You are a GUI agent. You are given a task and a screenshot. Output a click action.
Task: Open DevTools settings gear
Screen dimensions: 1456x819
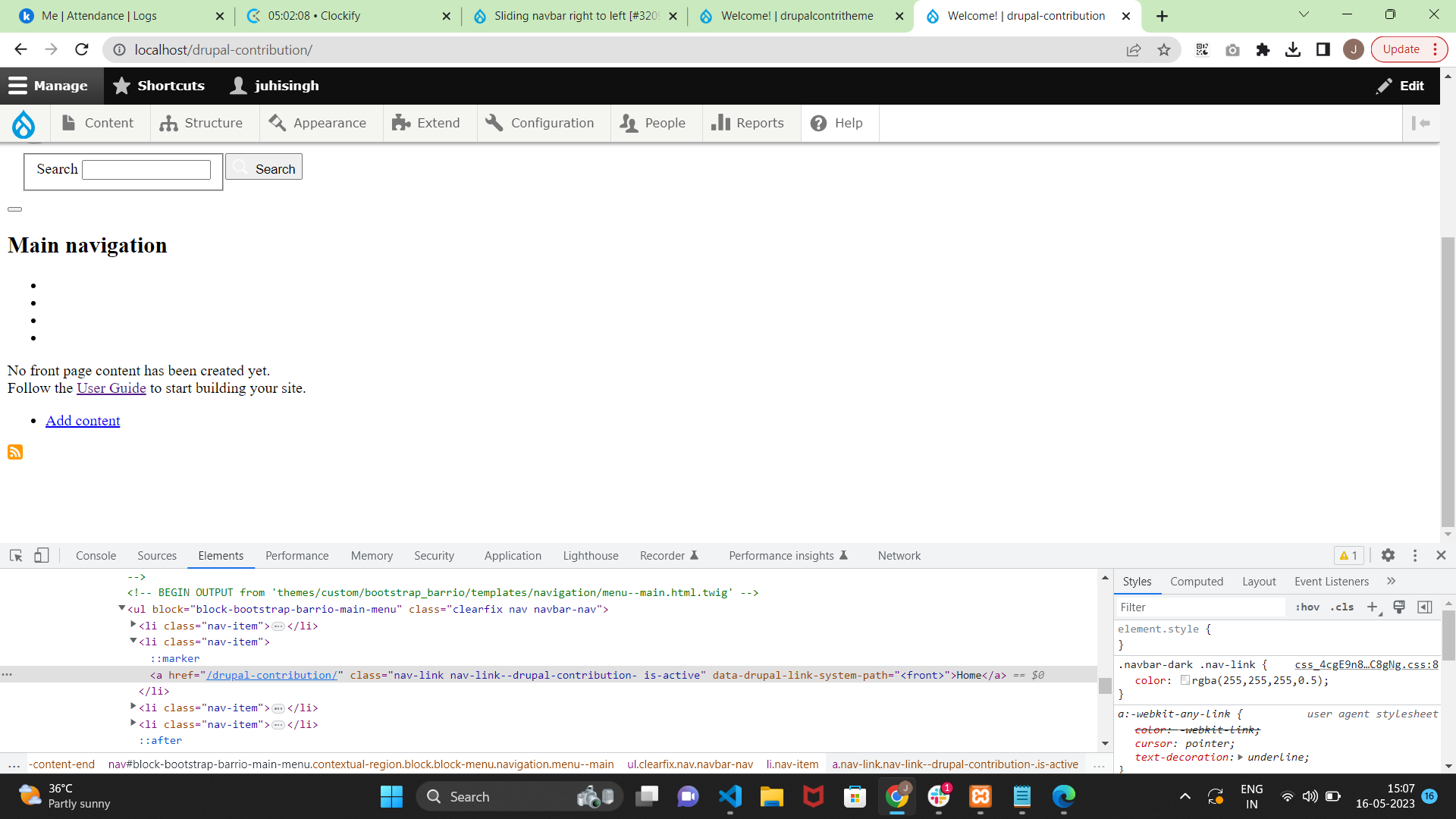point(1389,555)
